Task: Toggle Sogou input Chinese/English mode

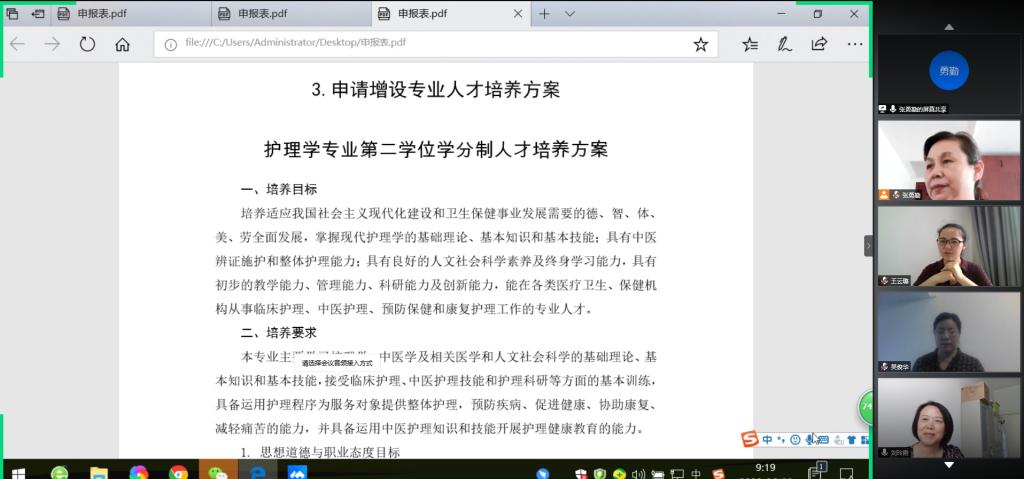Action: (767, 439)
